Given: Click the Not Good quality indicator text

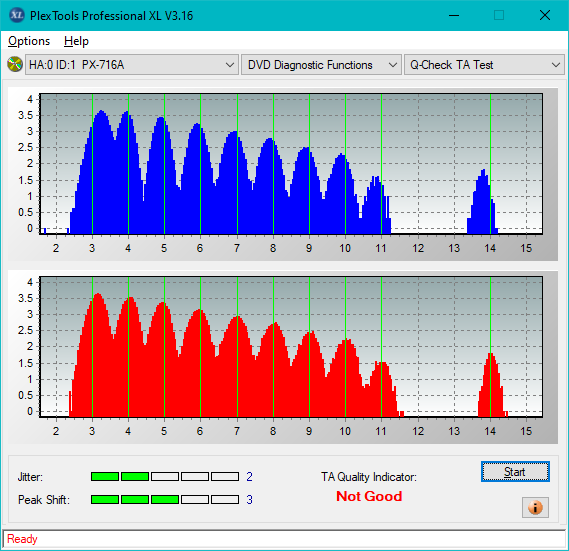Looking at the screenshot, I should coord(369,496).
